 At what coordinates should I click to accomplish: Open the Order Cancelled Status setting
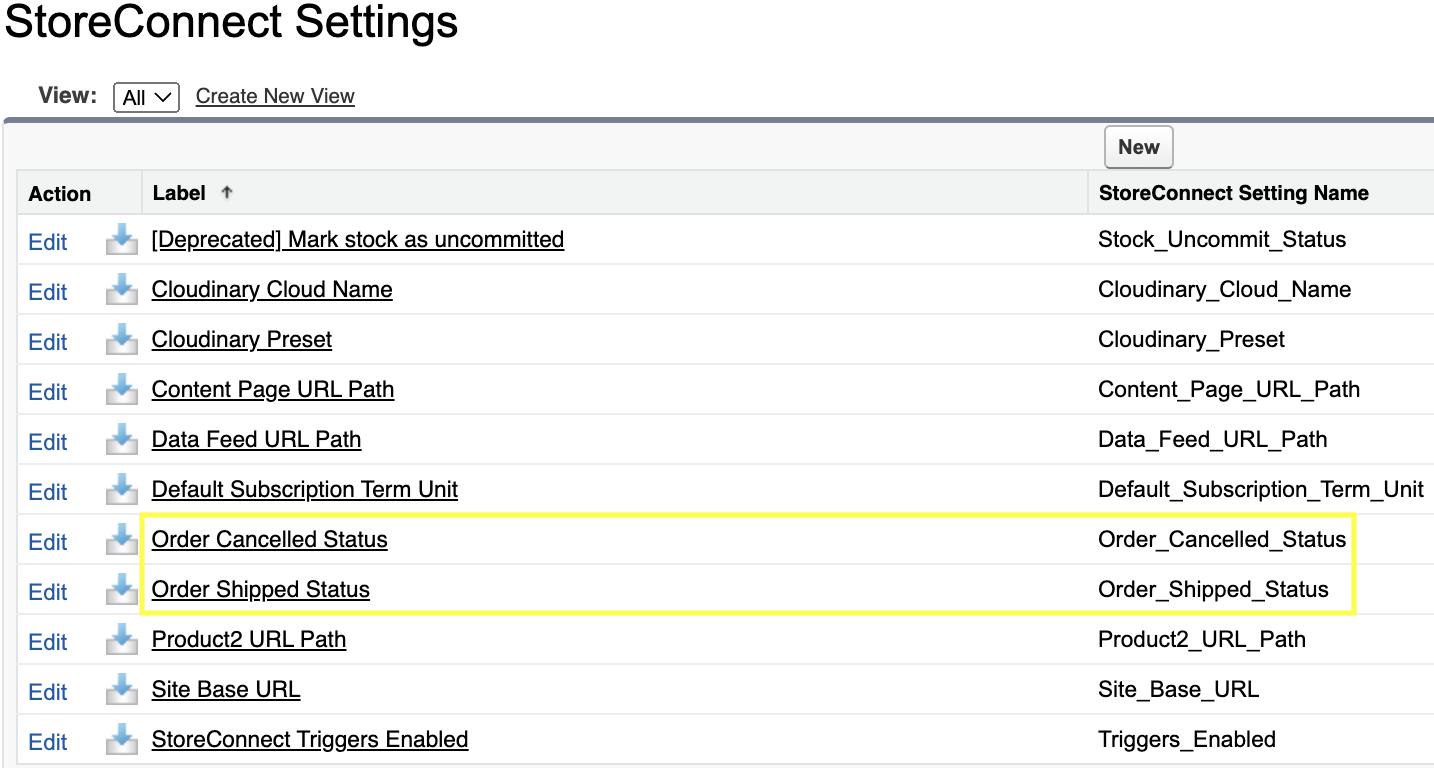click(269, 539)
